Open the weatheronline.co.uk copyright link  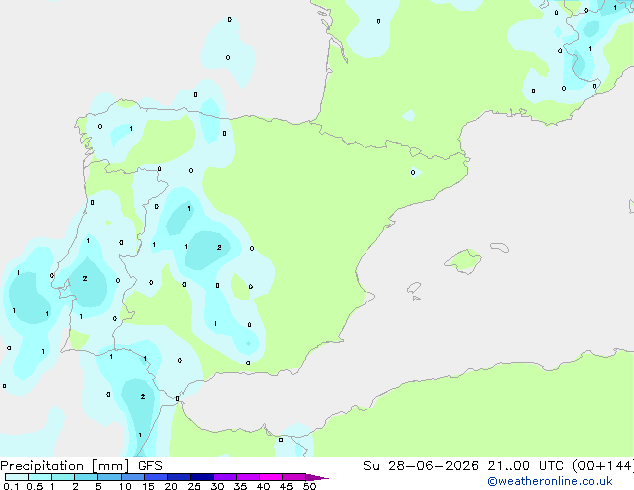[x=549, y=481]
